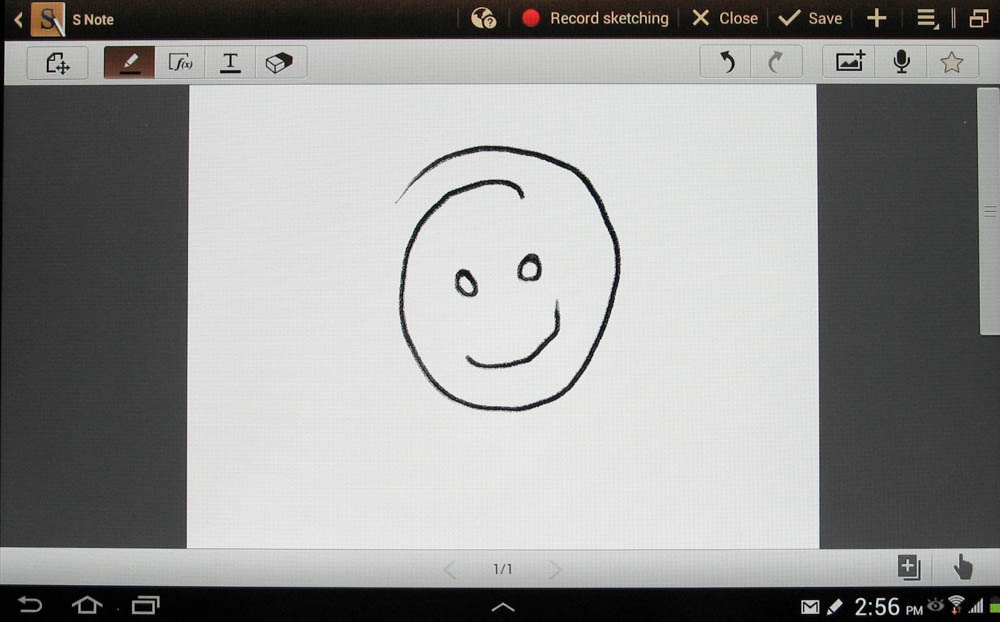Undo the last stroke
Viewport: 1000px width, 622px height.
tap(727, 62)
